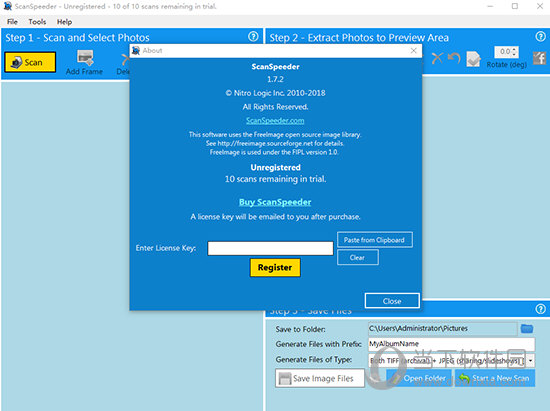The image size is (550, 411).
Task: Click the Unregistered status text
Action: coord(275,167)
